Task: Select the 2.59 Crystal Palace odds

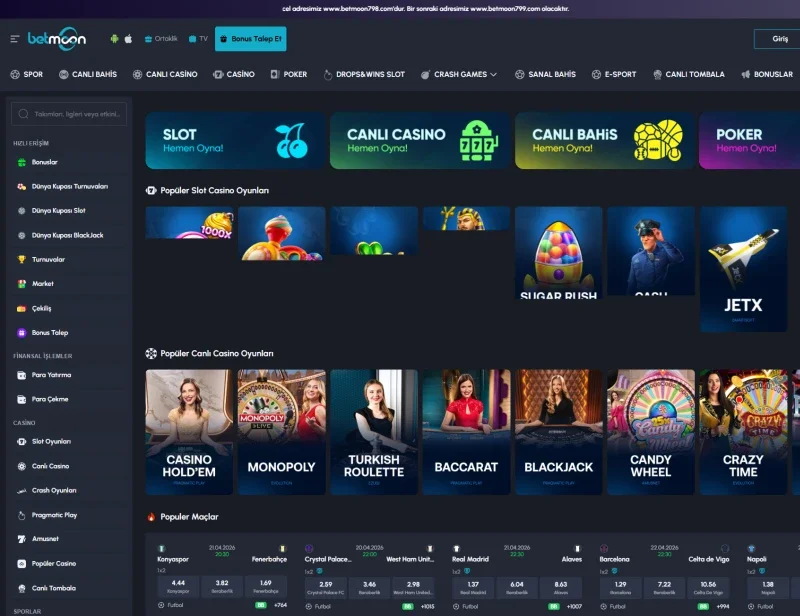Action: coord(326,588)
